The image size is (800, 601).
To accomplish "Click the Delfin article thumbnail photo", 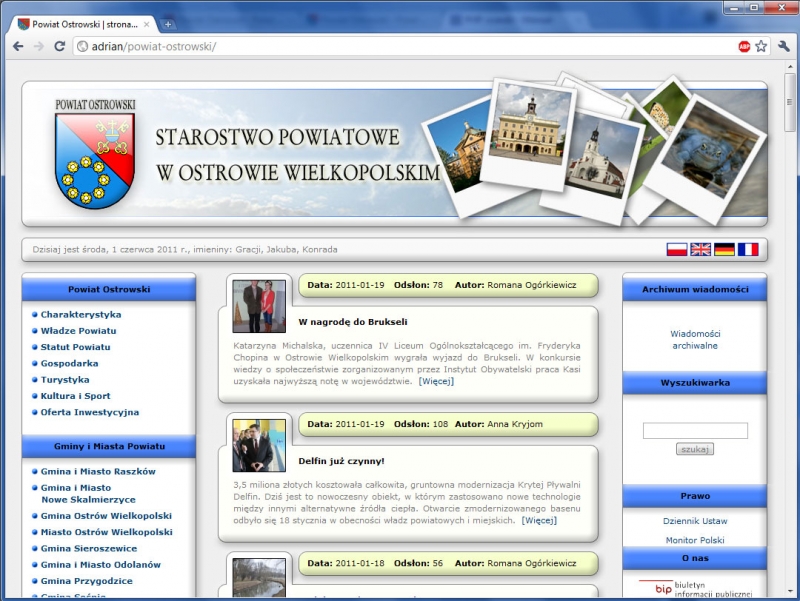I will [259, 445].
